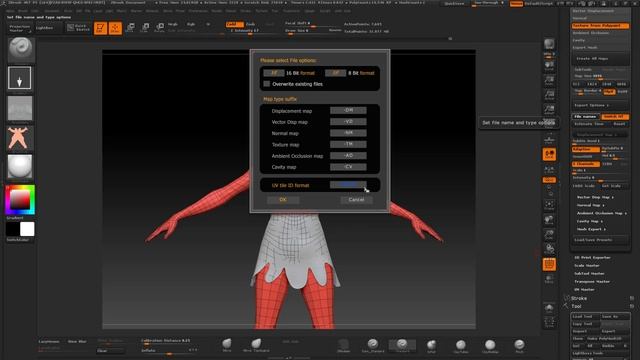Open UV Master plugin

584,290
